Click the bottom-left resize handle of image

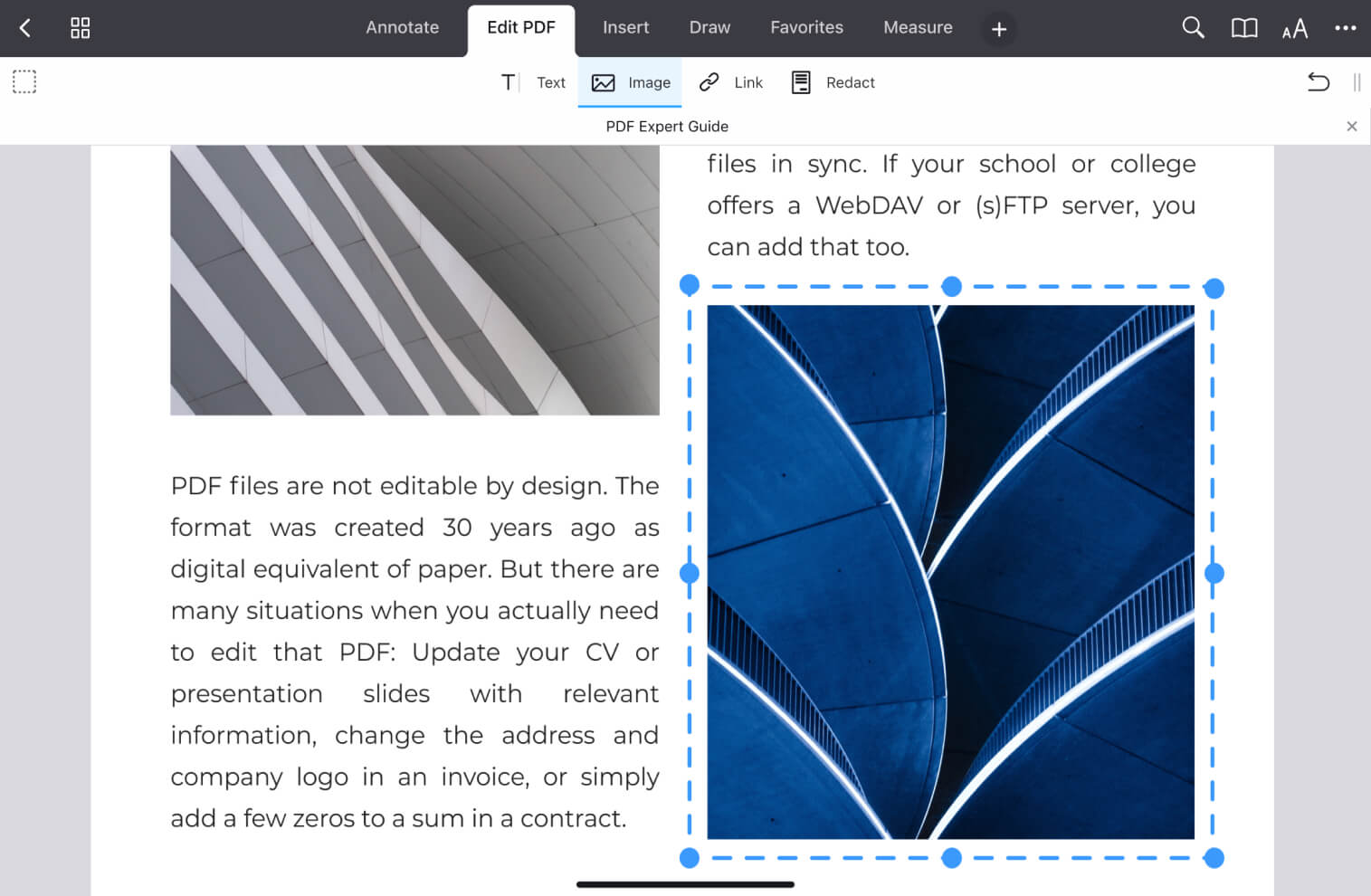pyautogui.click(x=690, y=858)
